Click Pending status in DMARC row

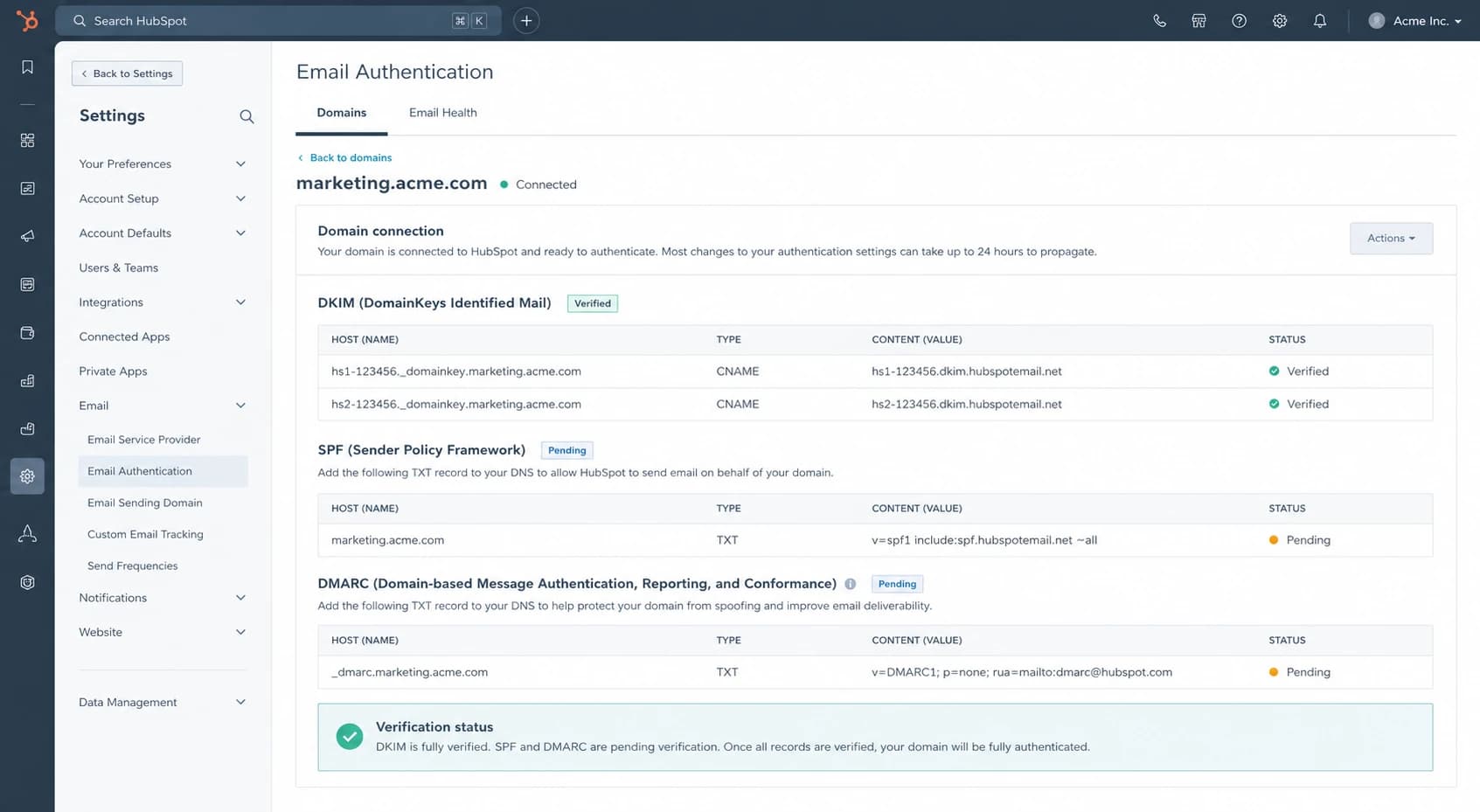pyautogui.click(x=1300, y=672)
